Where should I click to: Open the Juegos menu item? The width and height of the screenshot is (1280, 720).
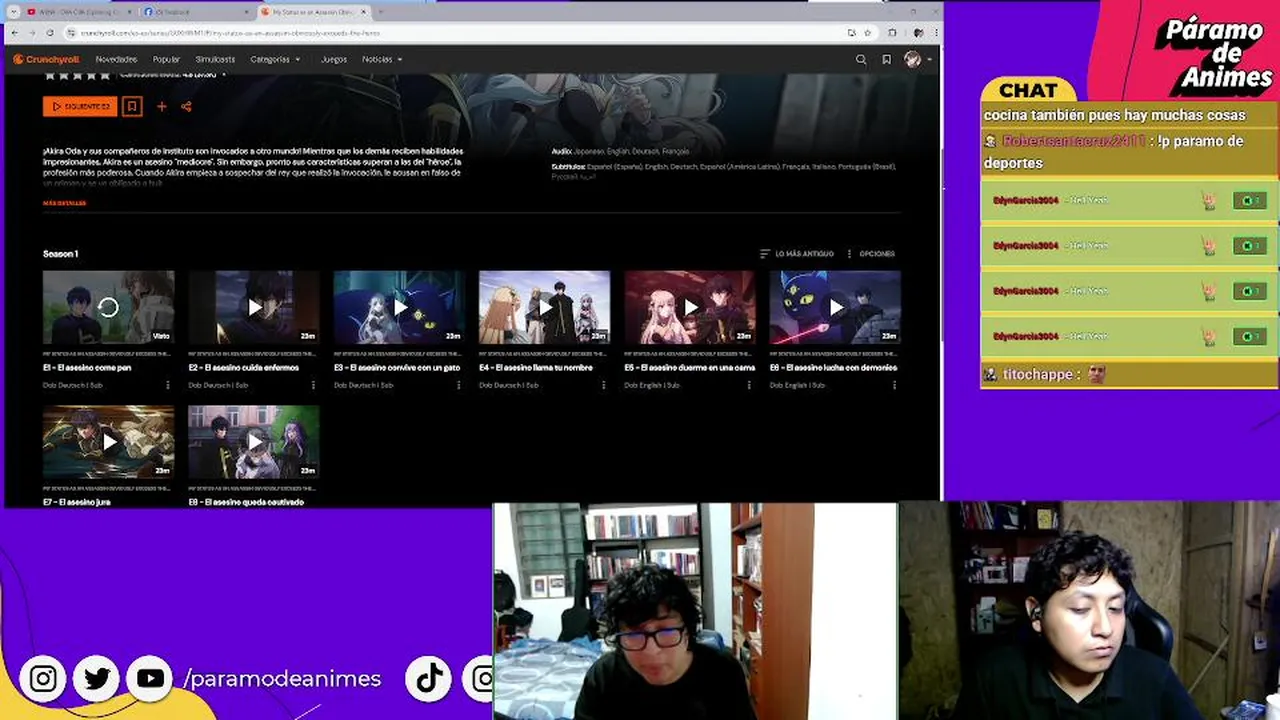(334, 60)
